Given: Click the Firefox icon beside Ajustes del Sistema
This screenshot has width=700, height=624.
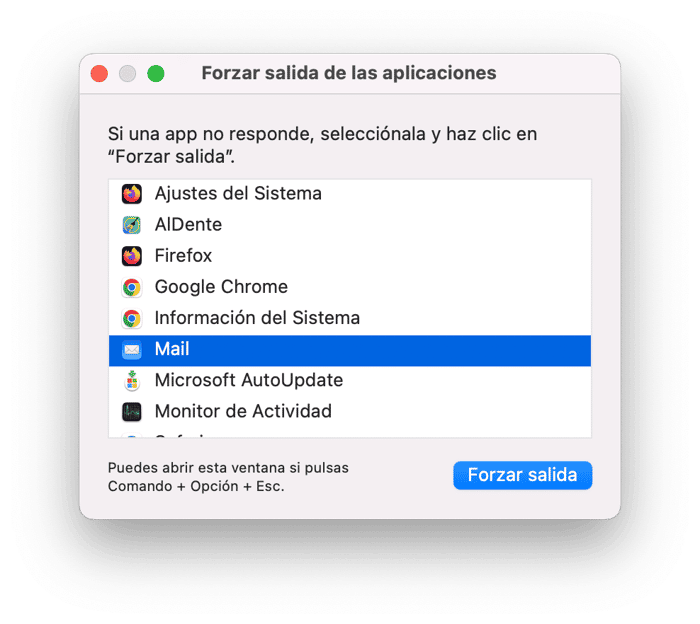Looking at the screenshot, I should click(x=132, y=194).
